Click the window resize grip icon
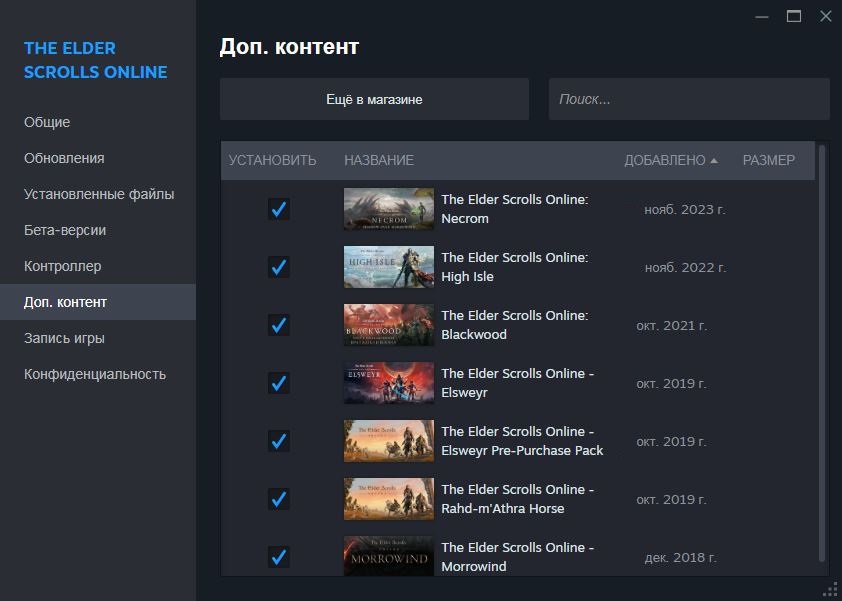This screenshot has width=842, height=601. coord(831,590)
